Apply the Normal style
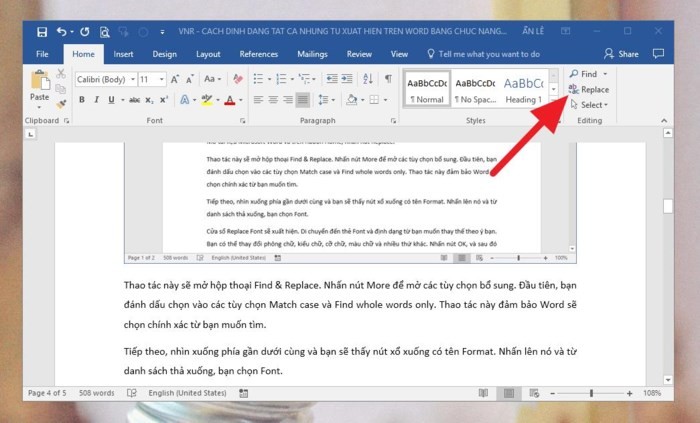Viewport: 700px width, 423px height. (x=427, y=89)
